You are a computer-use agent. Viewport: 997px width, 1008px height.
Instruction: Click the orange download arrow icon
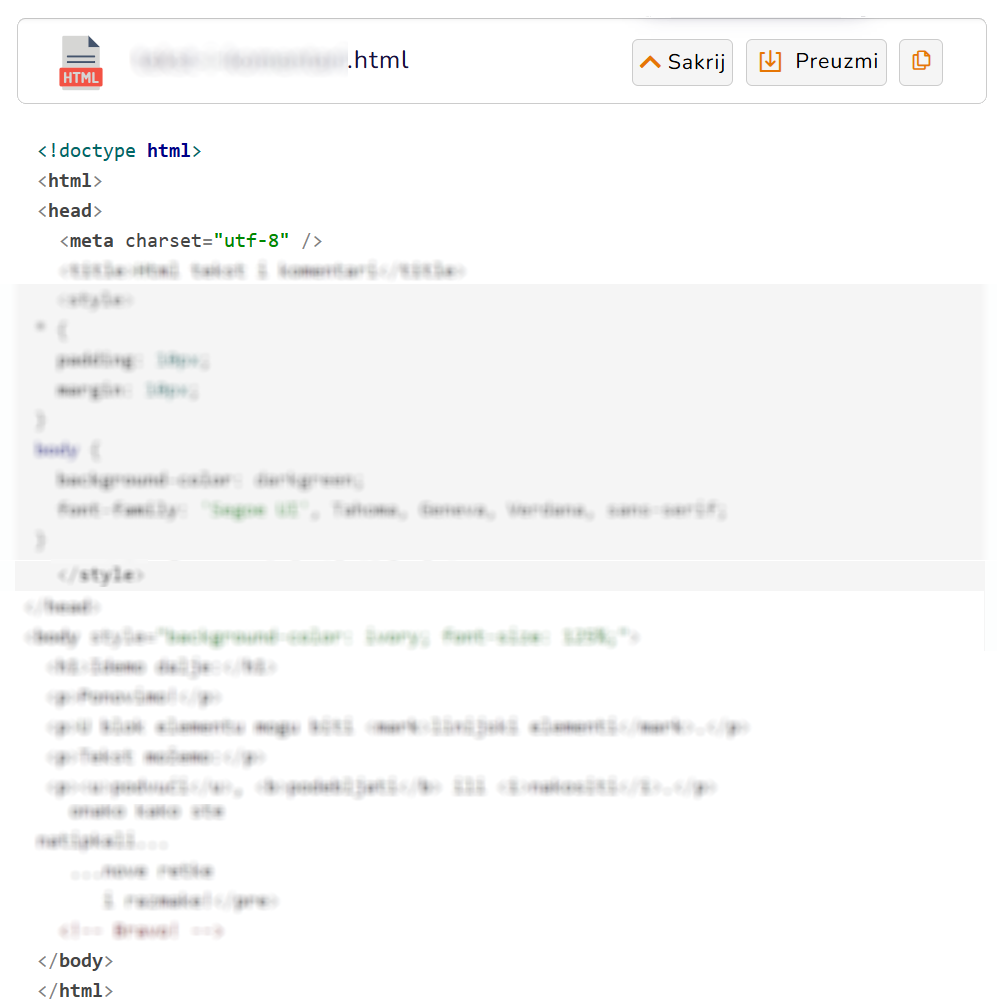[770, 62]
